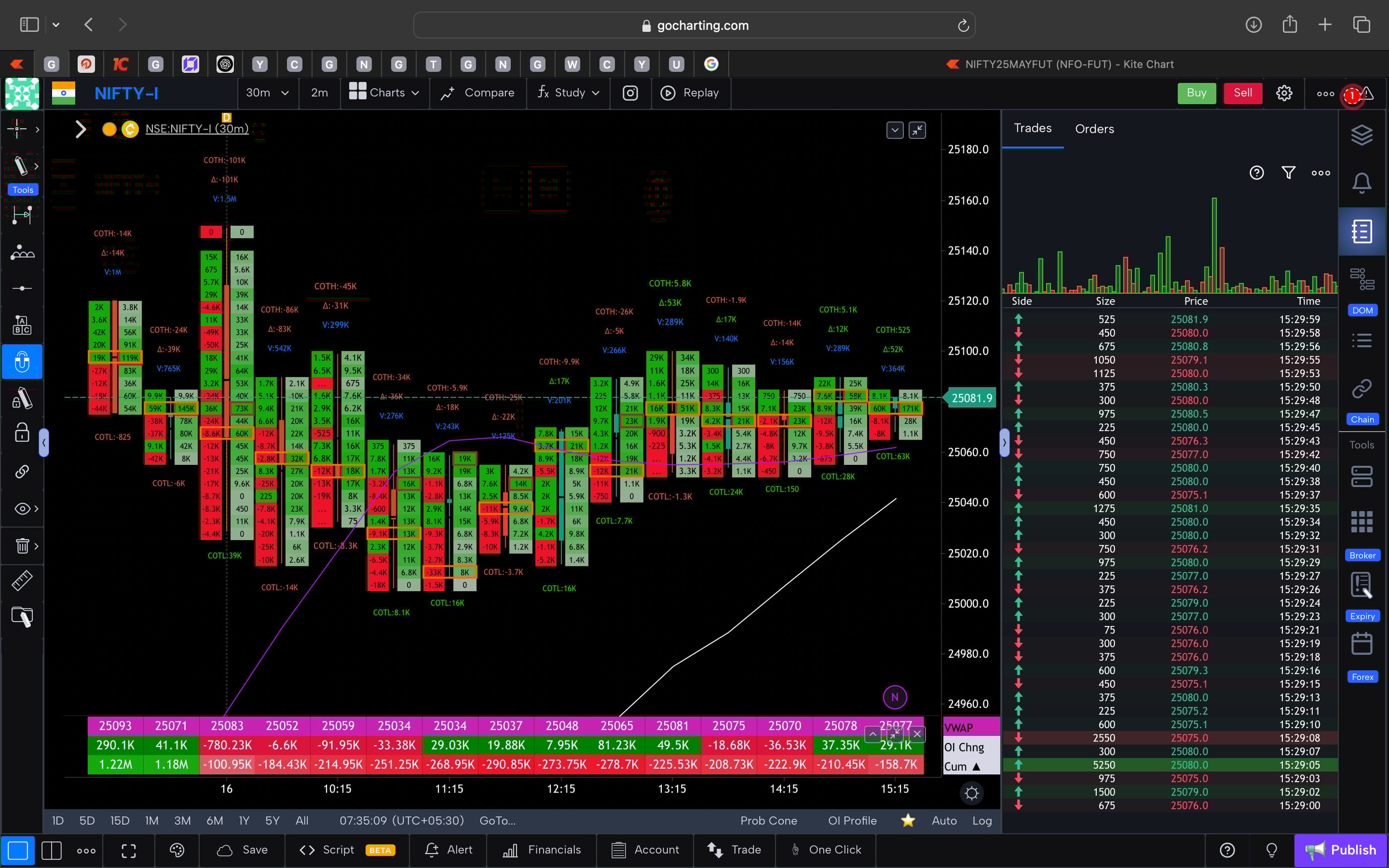Open the 30m timeframe dropdown

tap(267, 93)
